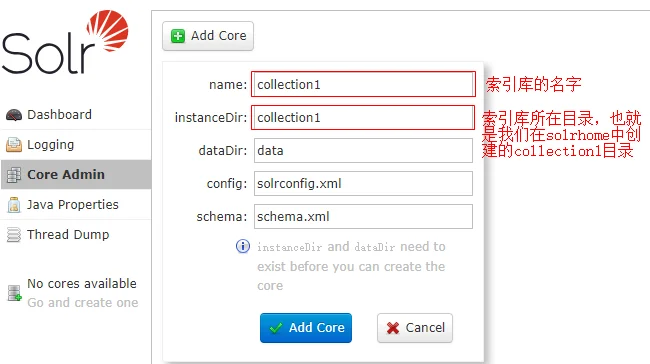Click the Core Admin server icon
Screen dimensions: 650x364
click(x=14, y=175)
